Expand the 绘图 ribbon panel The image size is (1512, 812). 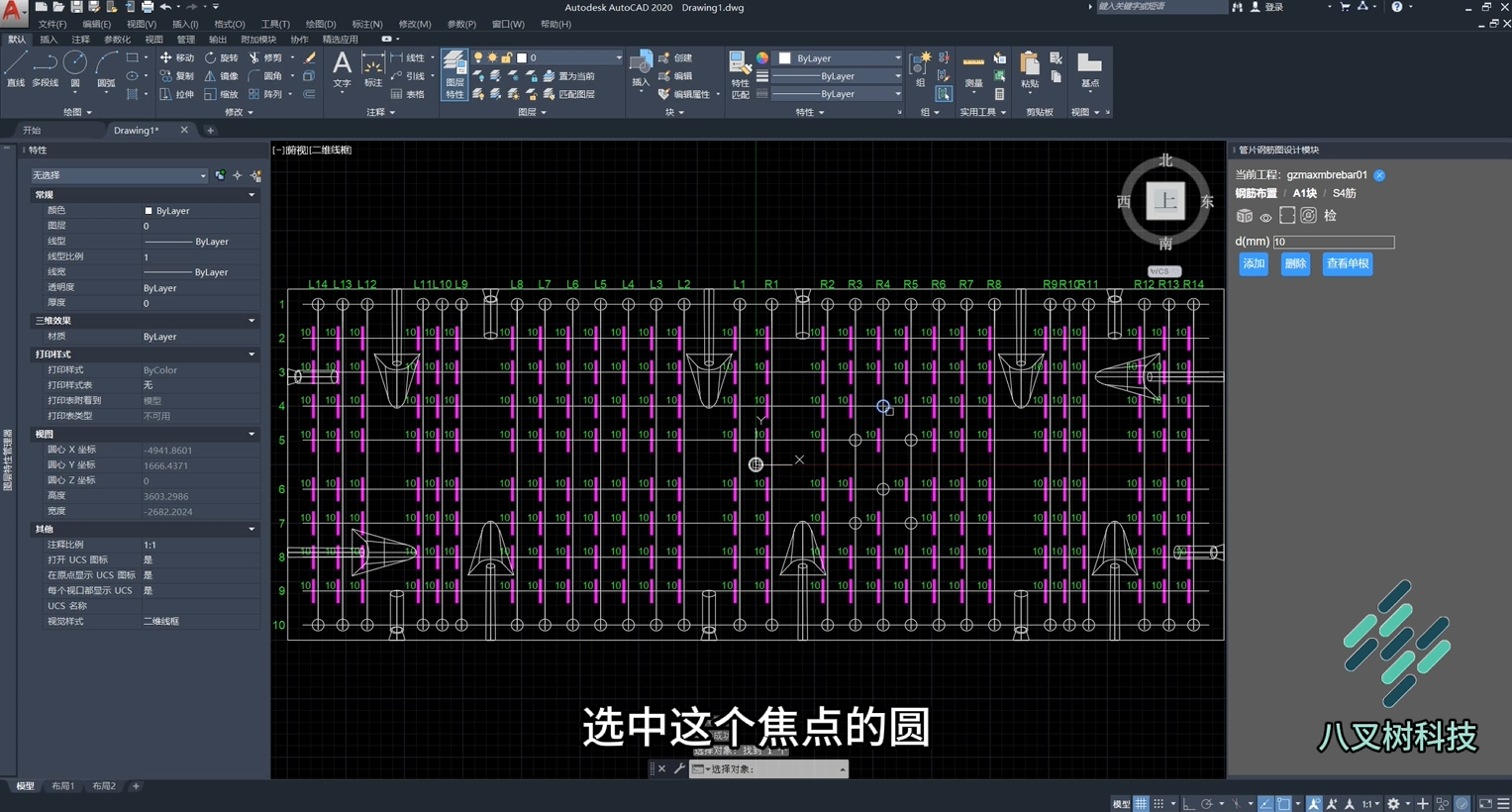[x=77, y=112]
